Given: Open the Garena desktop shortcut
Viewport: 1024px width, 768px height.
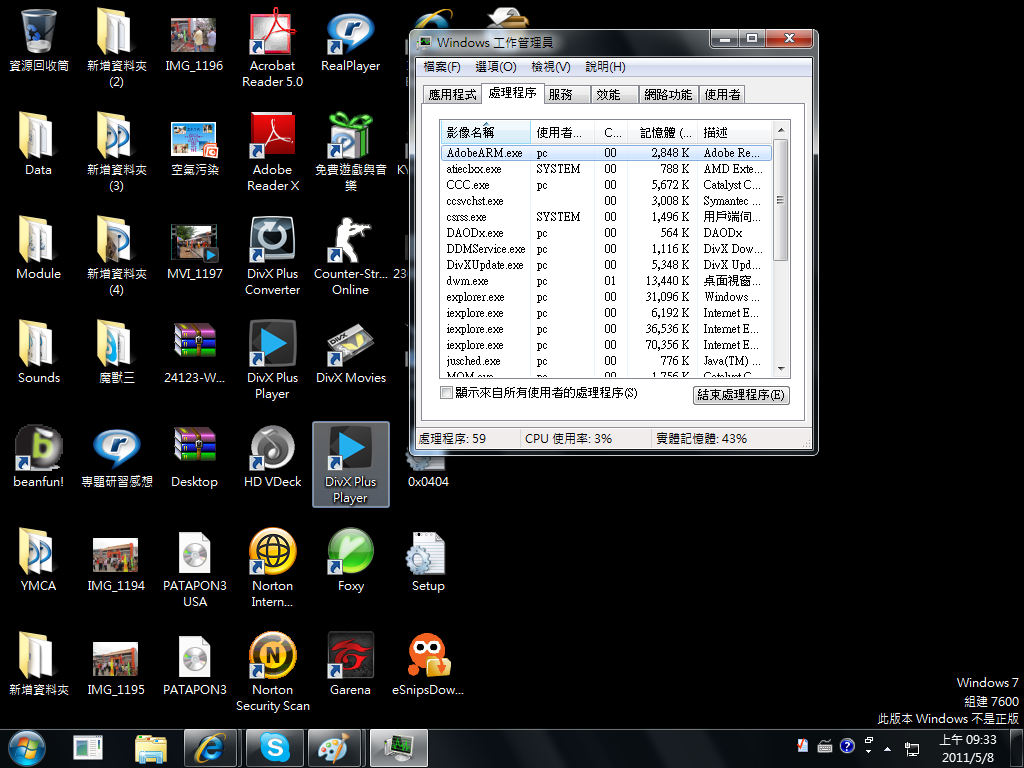Looking at the screenshot, I should click(350, 655).
